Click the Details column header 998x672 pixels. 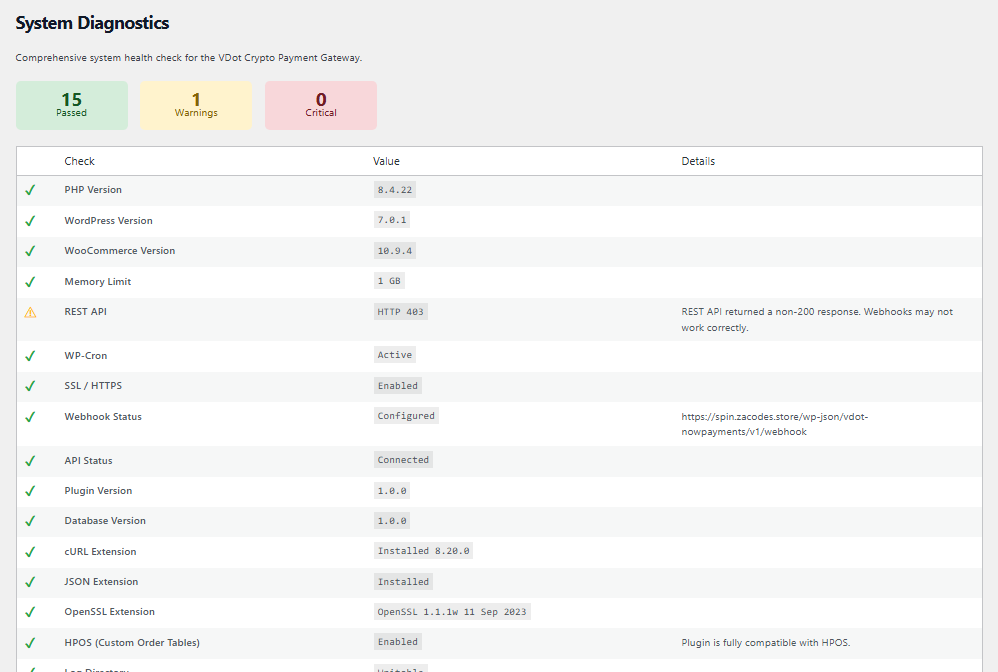[698, 161]
